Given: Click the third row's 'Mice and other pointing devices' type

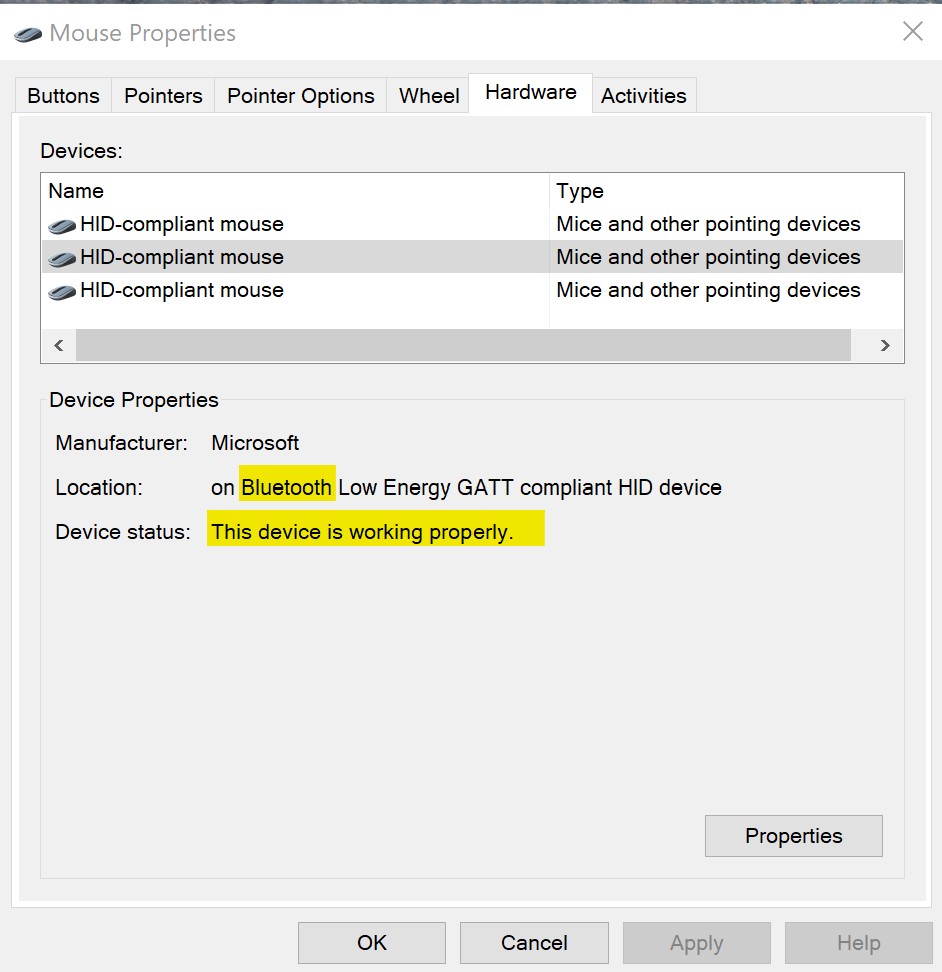Looking at the screenshot, I should [x=708, y=289].
